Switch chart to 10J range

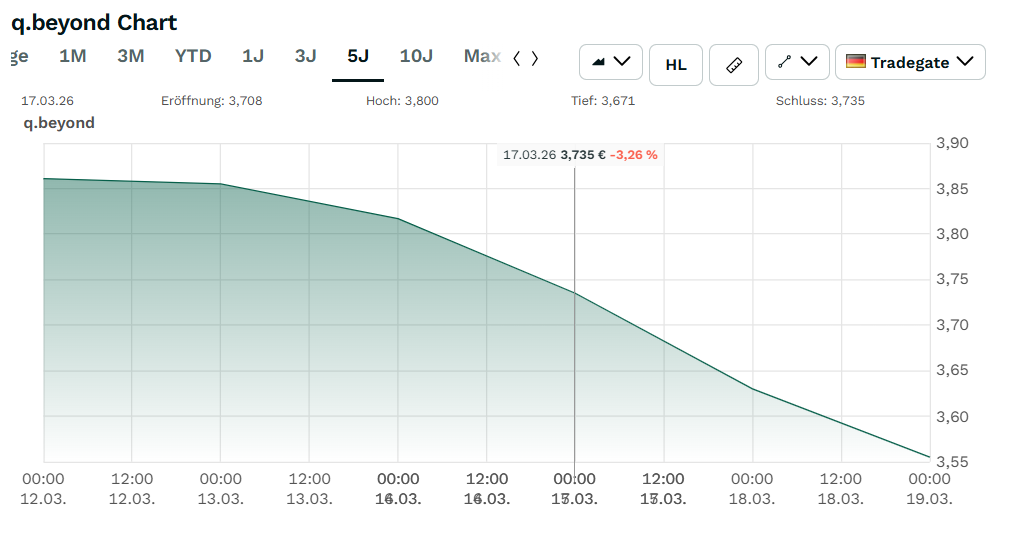coord(416,56)
